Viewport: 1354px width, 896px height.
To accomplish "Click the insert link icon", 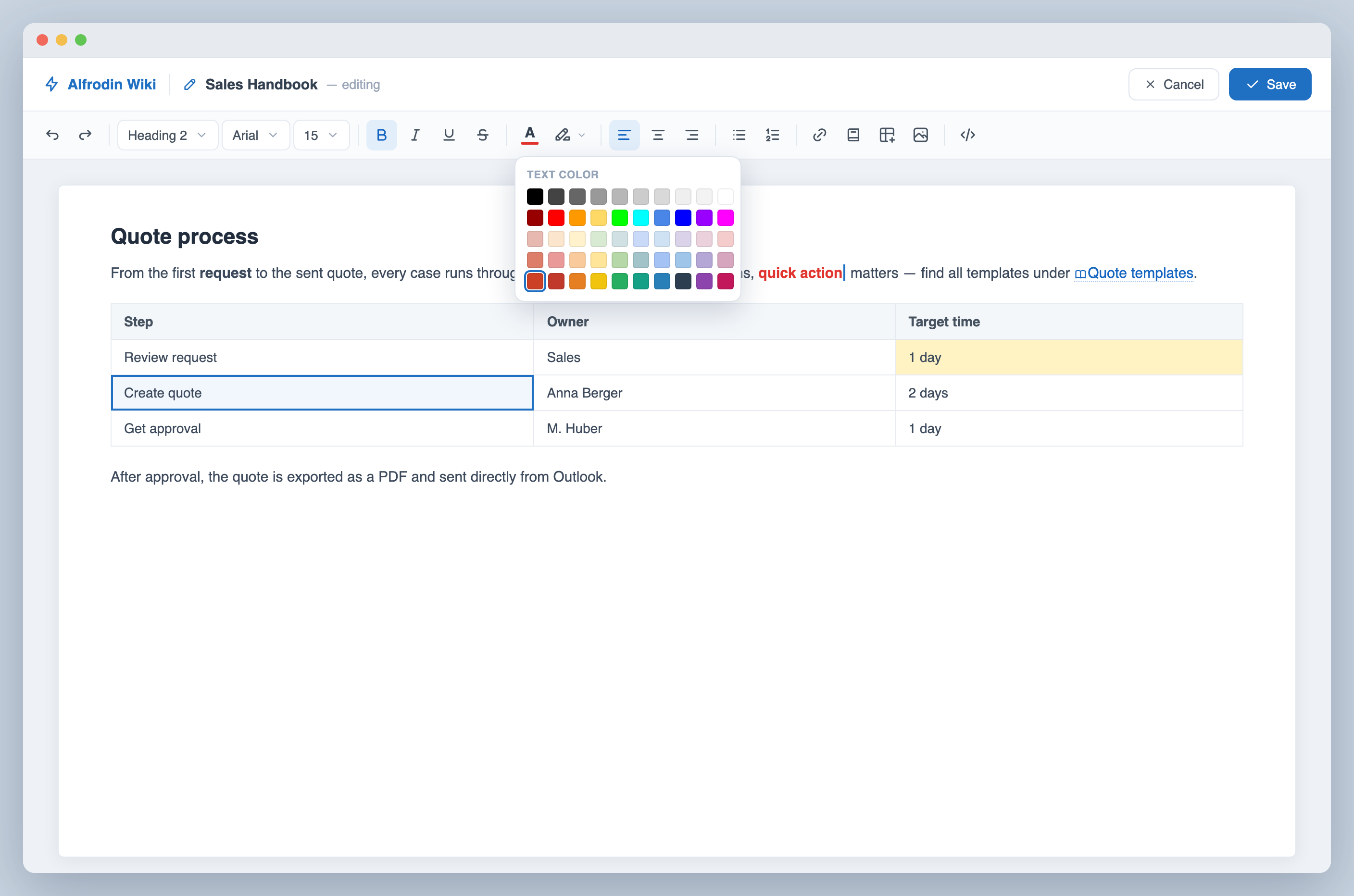I will (819, 135).
